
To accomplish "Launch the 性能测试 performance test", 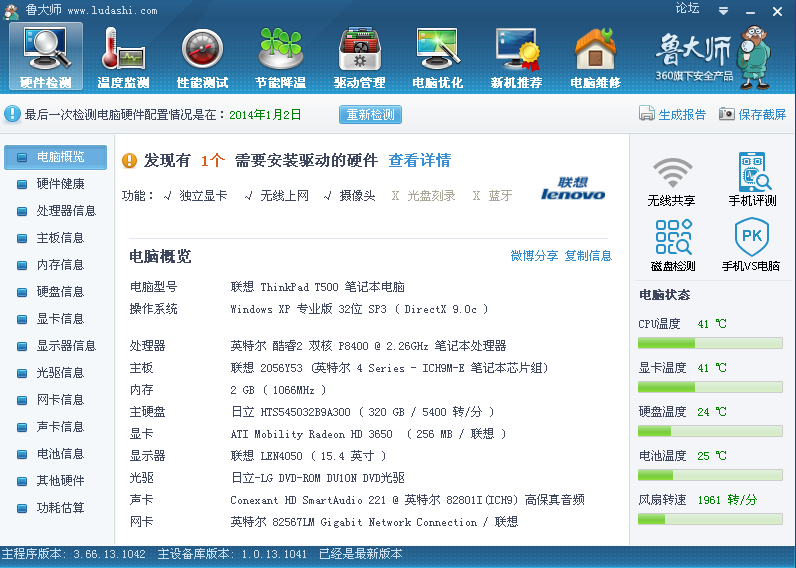I will [202, 56].
